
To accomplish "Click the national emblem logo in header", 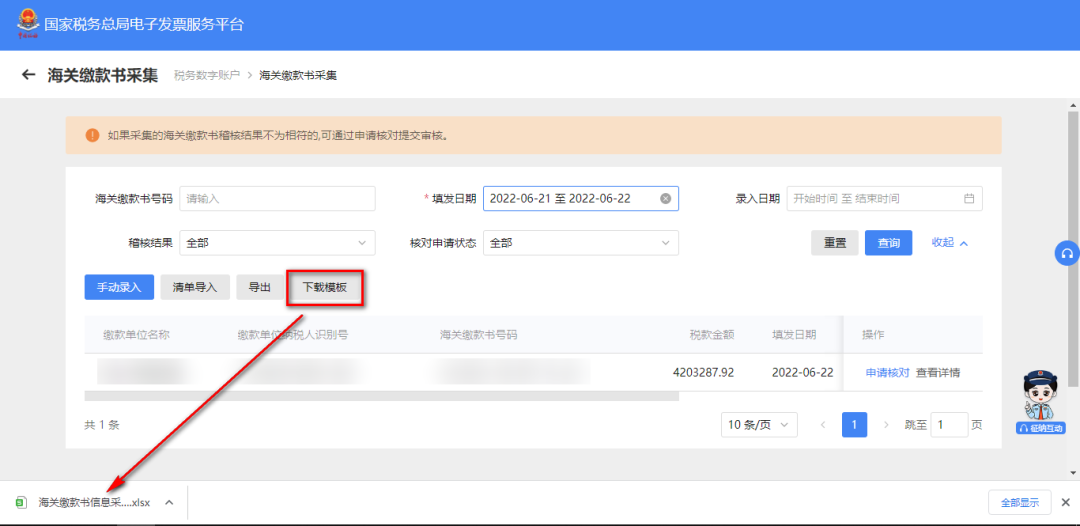I will click(28, 24).
